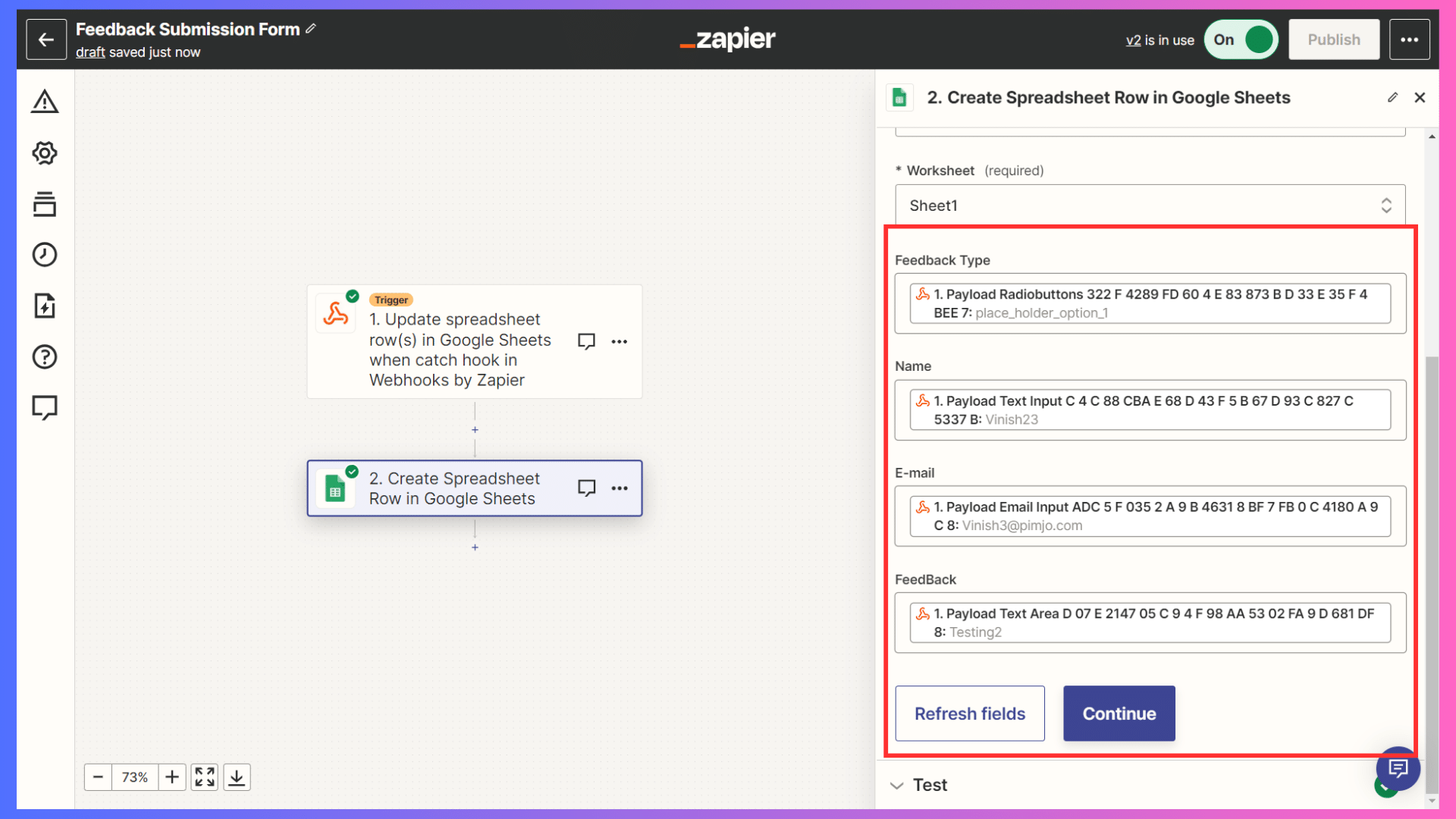Rename step using panel pencil icon
Screen dimensions: 1456x819
coord(1392,97)
